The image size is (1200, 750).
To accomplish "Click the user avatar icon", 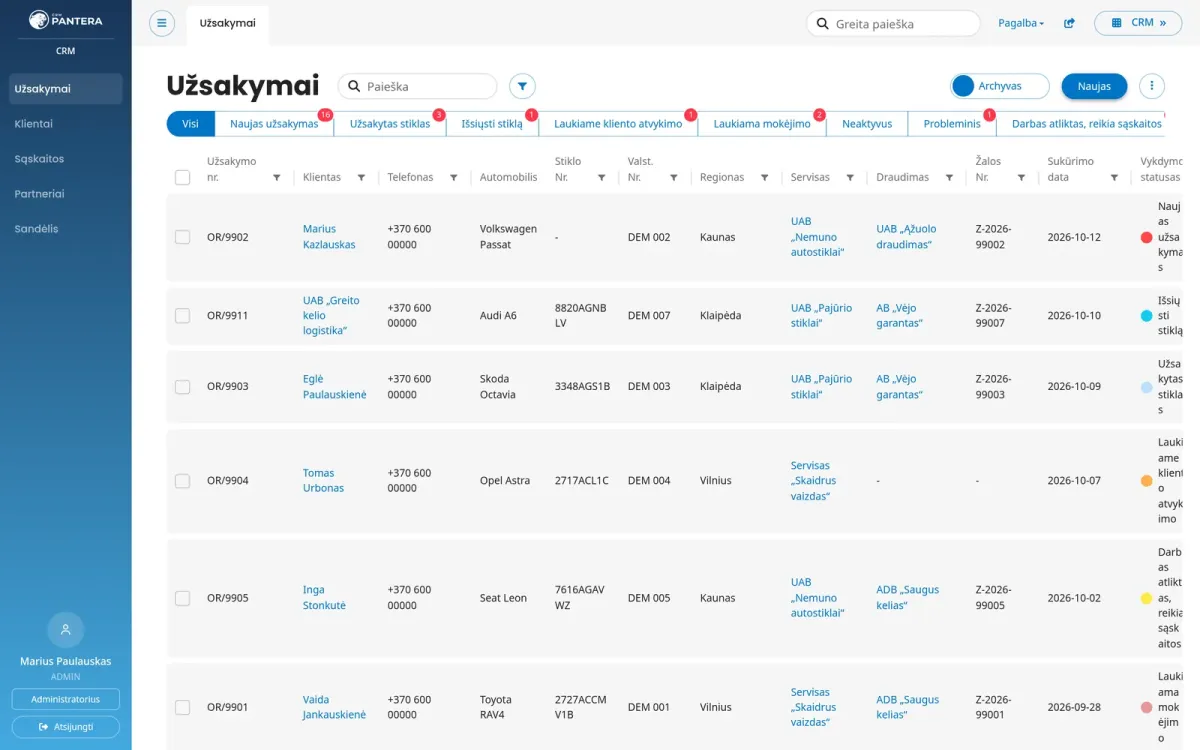I will click(66, 630).
